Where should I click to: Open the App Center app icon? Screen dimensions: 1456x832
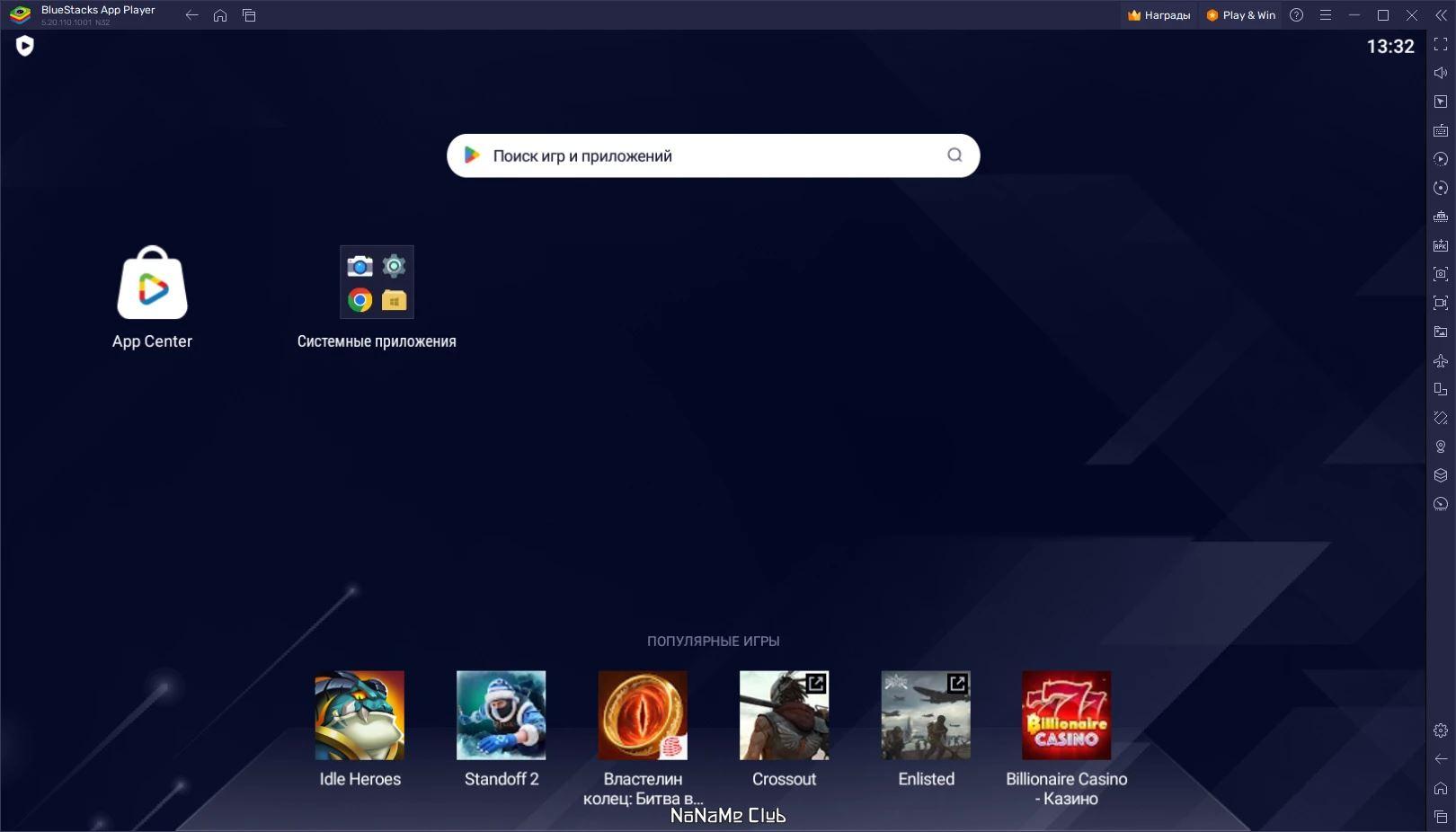click(x=152, y=283)
